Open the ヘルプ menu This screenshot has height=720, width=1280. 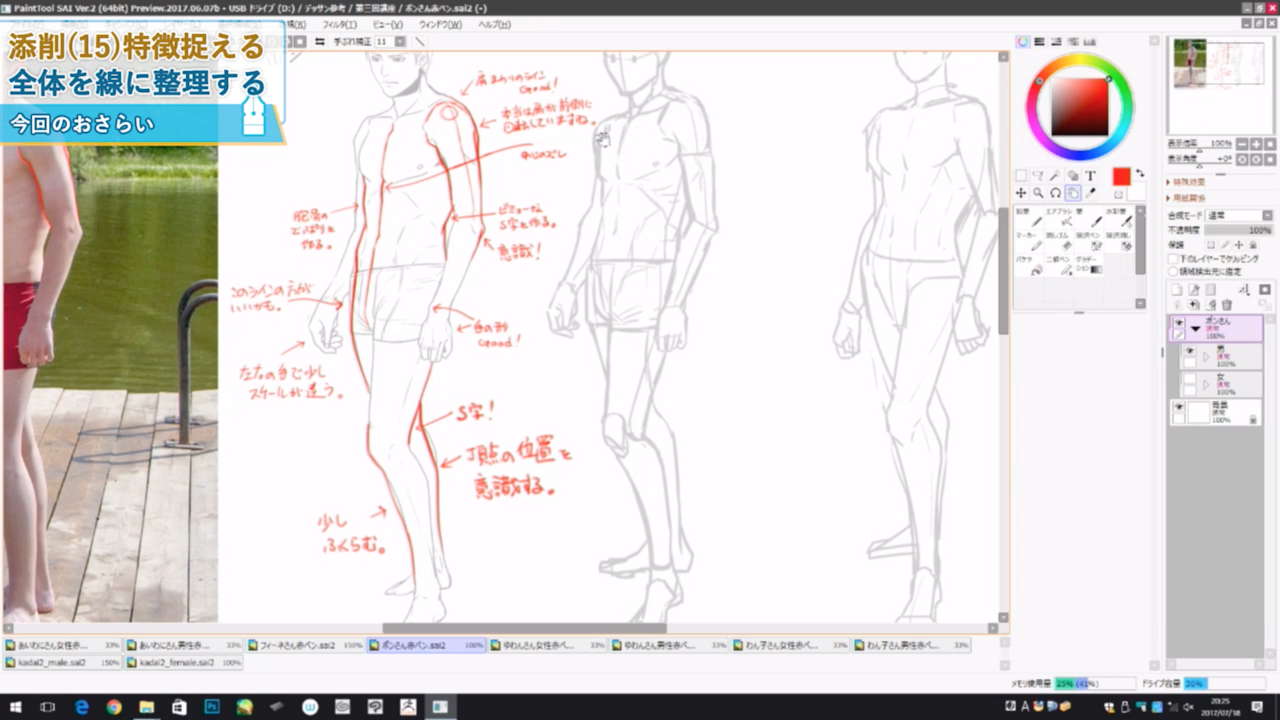[x=494, y=24]
